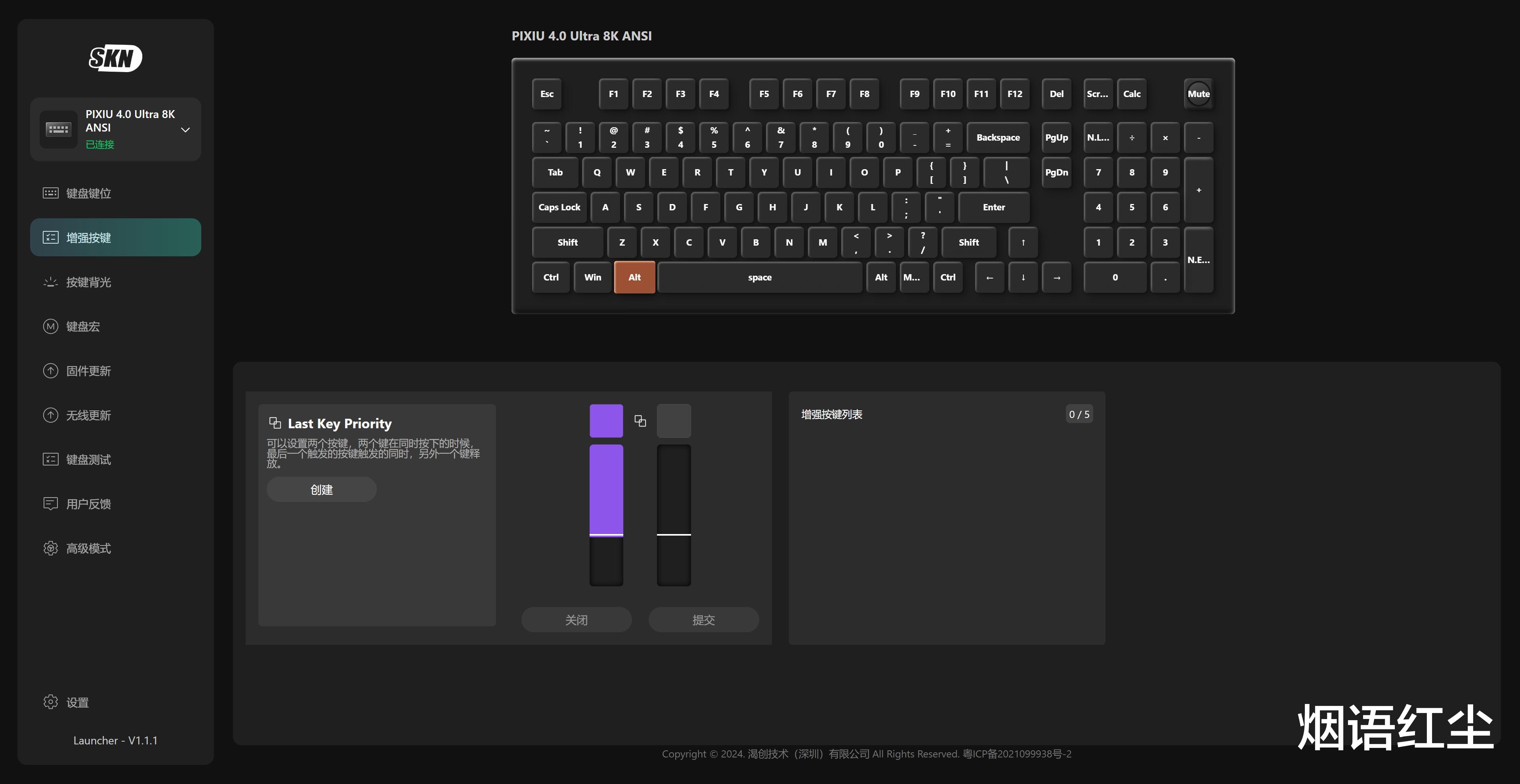Click the 无线更新 wireless update icon
The width and height of the screenshot is (1520, 784).
[51, 415]
